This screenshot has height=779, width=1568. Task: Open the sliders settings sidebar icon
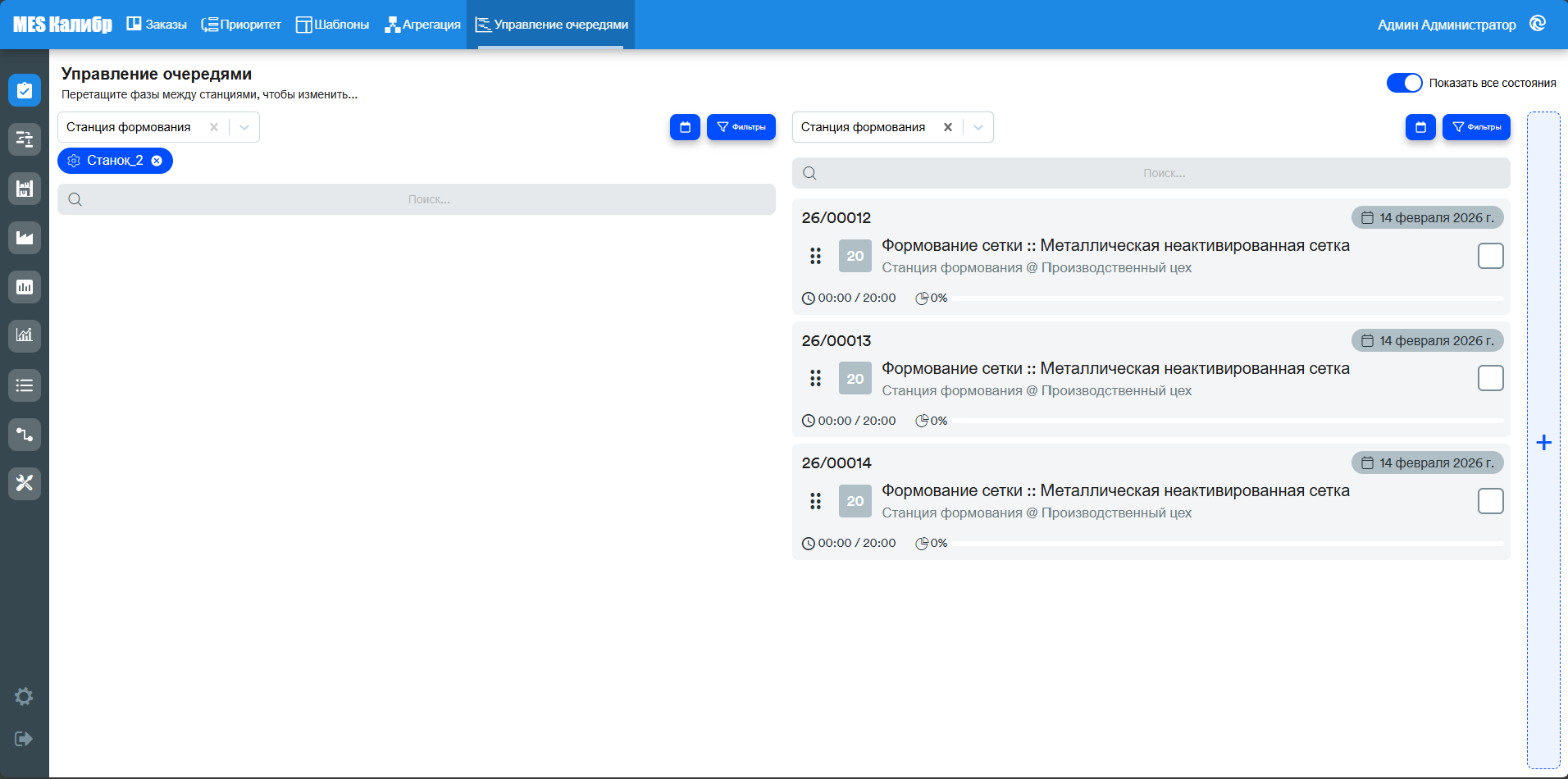pos(25,139)
